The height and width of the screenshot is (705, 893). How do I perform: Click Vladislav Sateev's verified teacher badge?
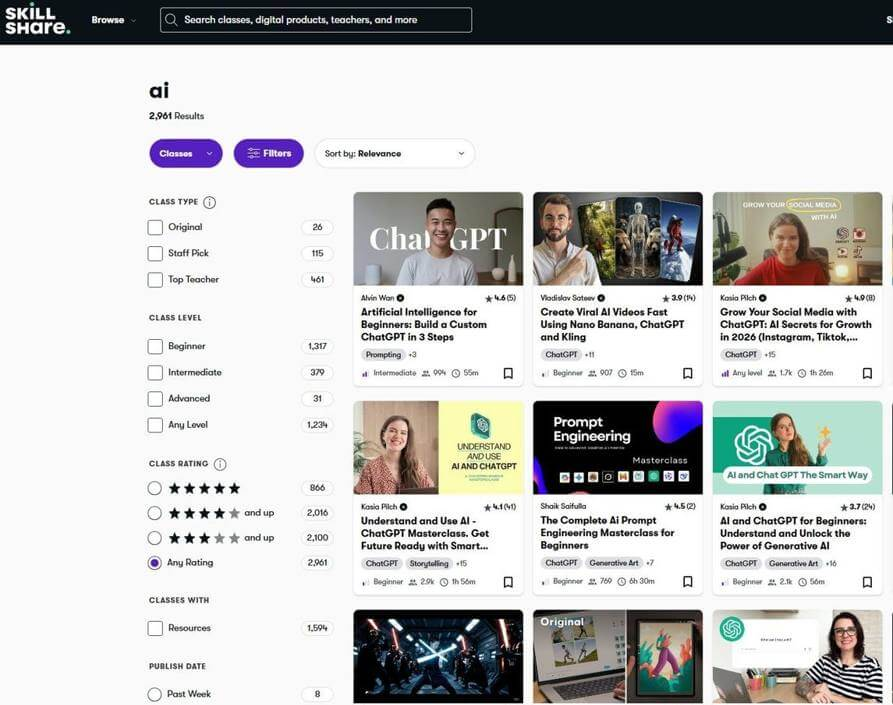point(601,298)
